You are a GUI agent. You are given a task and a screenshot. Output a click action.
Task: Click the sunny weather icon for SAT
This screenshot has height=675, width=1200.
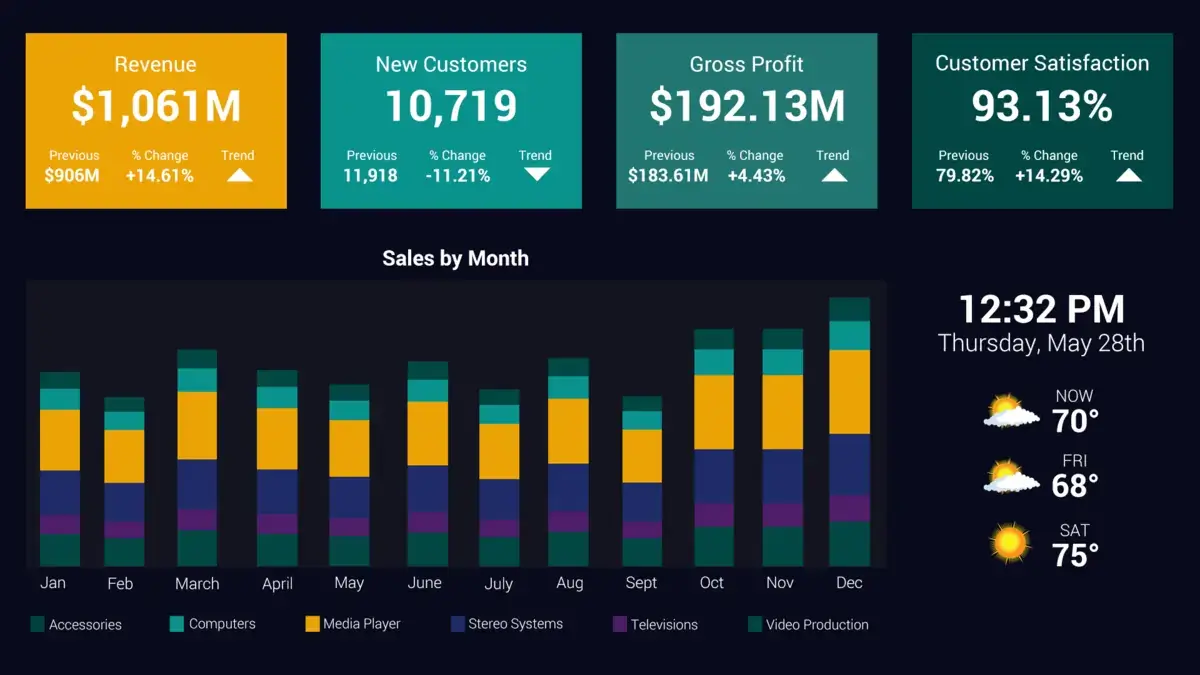point(1010,545)
